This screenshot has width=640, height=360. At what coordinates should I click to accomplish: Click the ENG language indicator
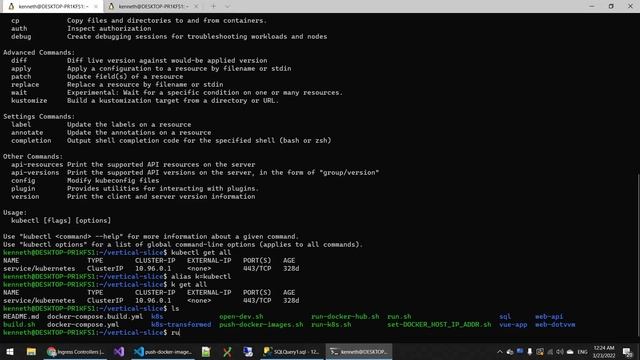(x=582, y=352)
